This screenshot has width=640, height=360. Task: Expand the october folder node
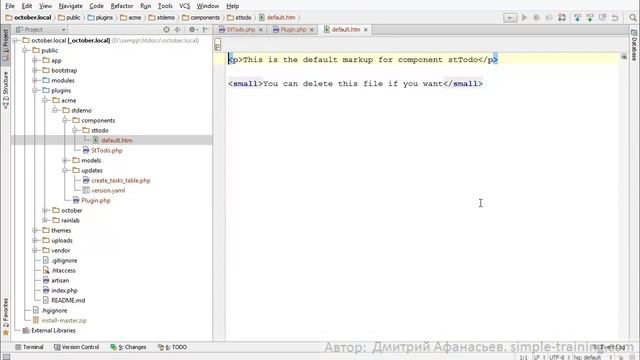click(45, 210)
